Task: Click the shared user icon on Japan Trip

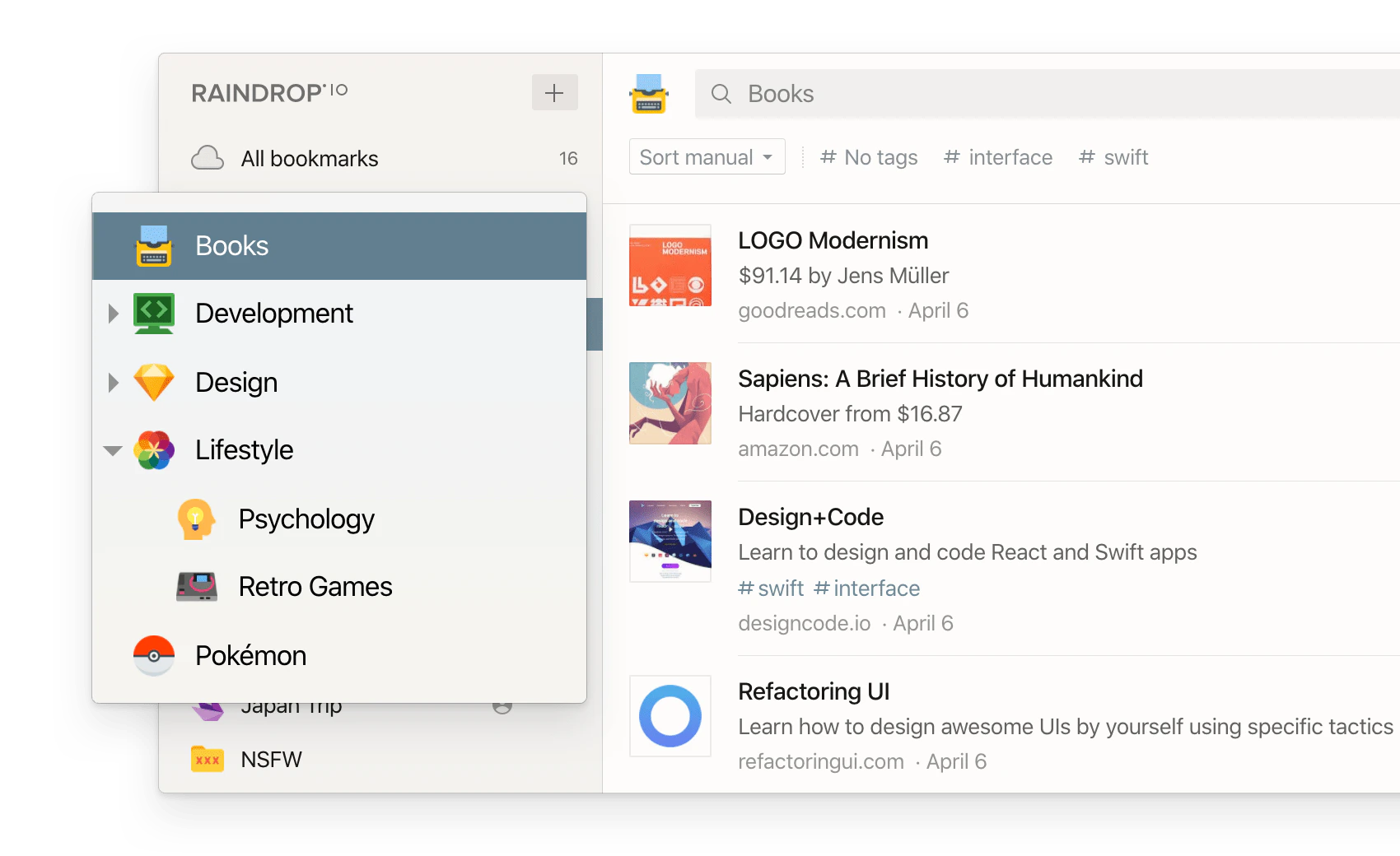Action: [x=502, y=708]
